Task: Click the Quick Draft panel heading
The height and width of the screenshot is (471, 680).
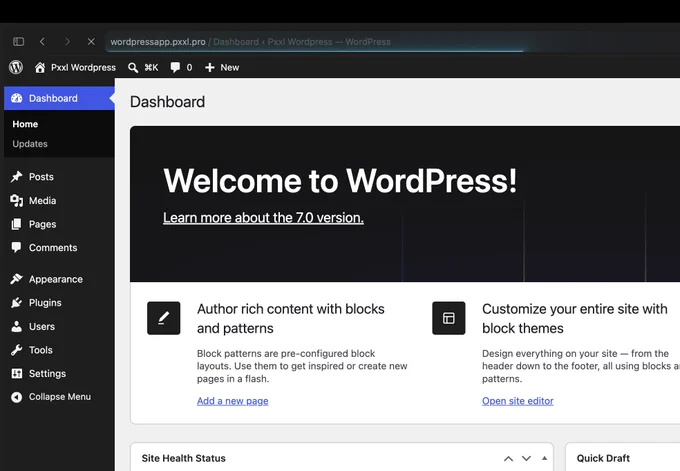Action: point(603,458)
